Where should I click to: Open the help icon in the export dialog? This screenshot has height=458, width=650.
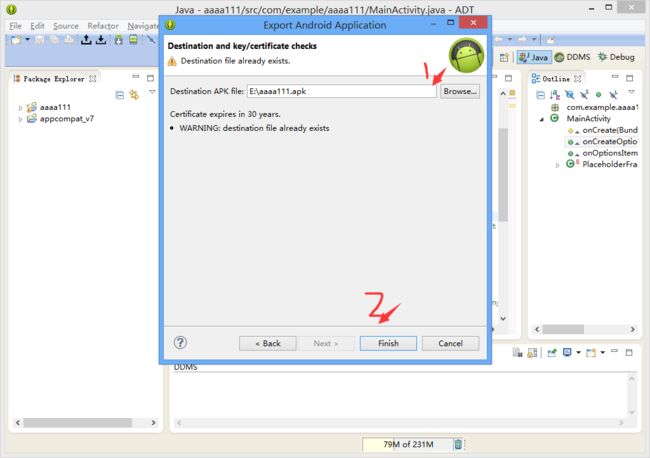(181, 342)
